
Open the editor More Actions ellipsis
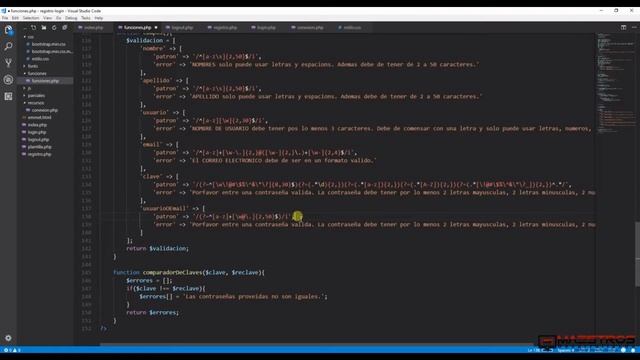634,27
